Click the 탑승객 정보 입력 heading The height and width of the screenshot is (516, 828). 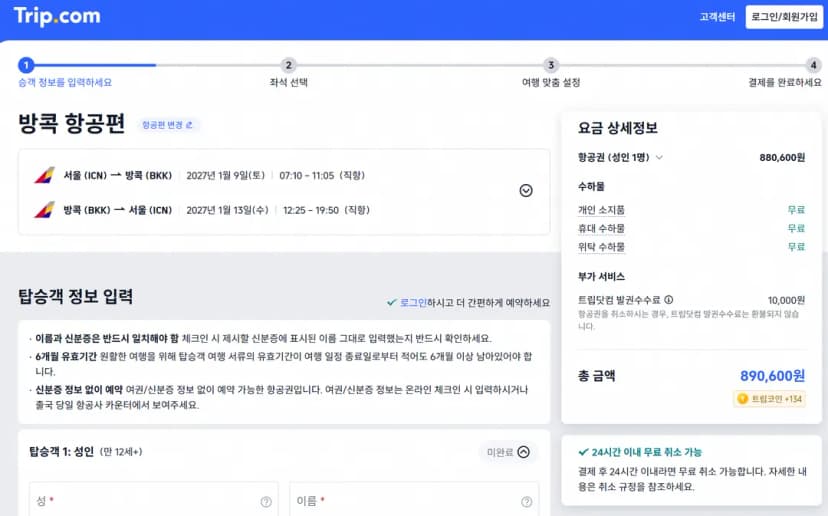[76, 296]
